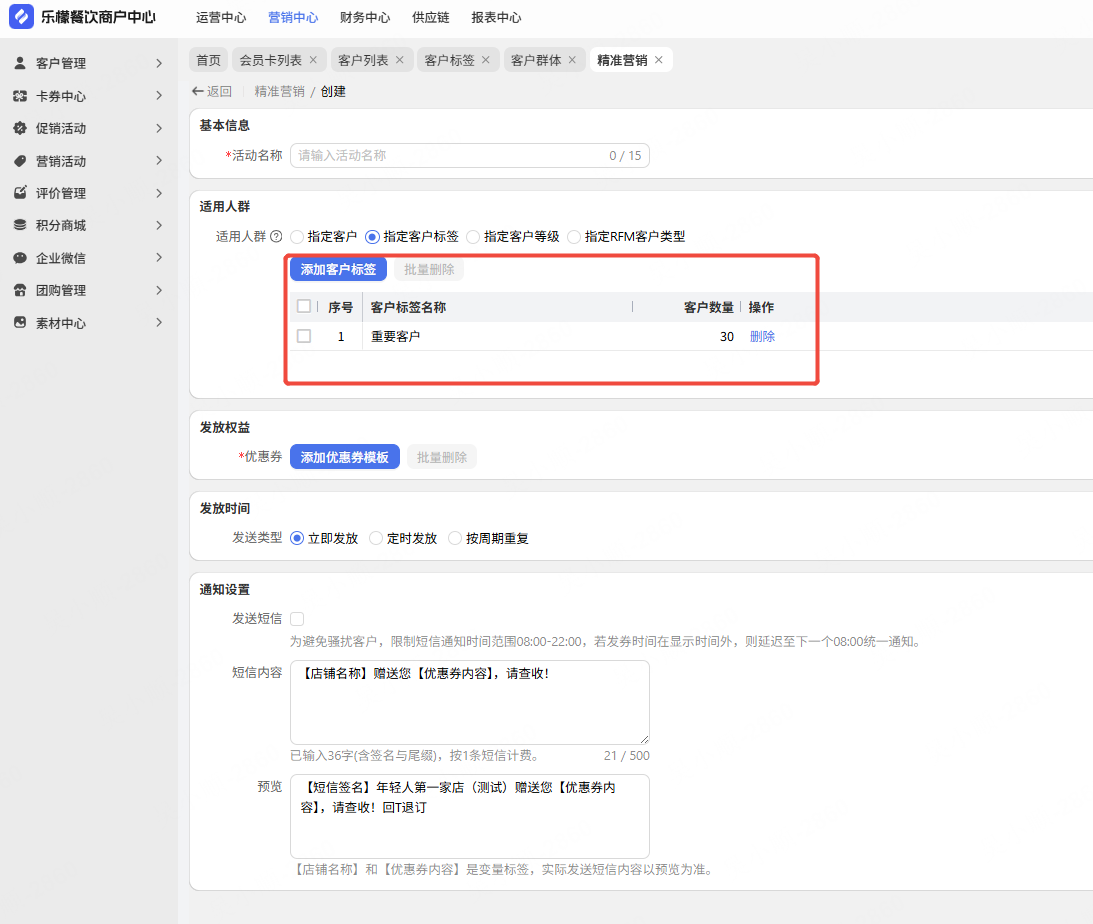The height and width of the screenshot is (924, 1093).
Task: Click the 企业微信 chat bubble icon
Action: [20, 258]
